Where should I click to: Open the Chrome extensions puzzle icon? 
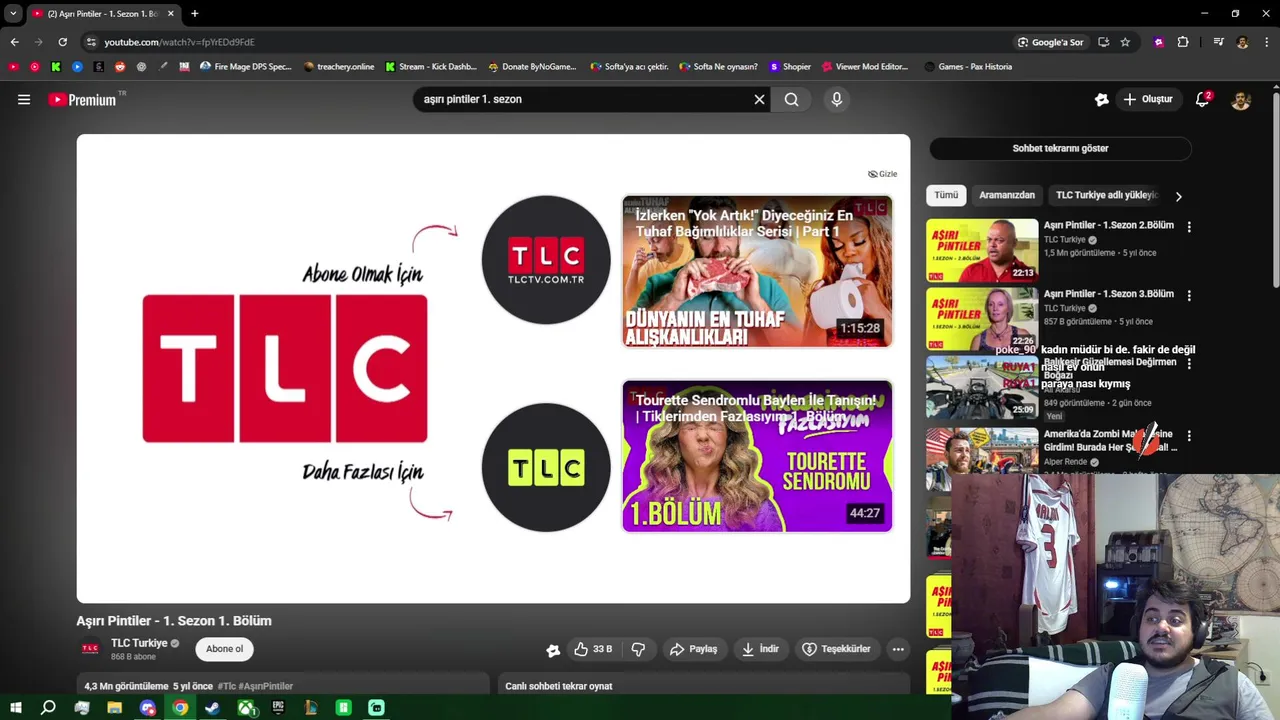tap(1183, 42)
